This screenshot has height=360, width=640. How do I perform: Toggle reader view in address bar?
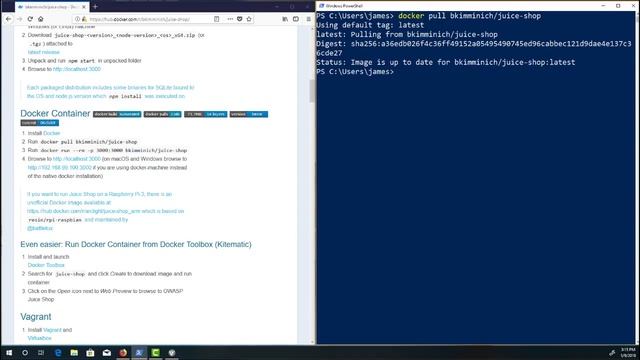(216, 19)
